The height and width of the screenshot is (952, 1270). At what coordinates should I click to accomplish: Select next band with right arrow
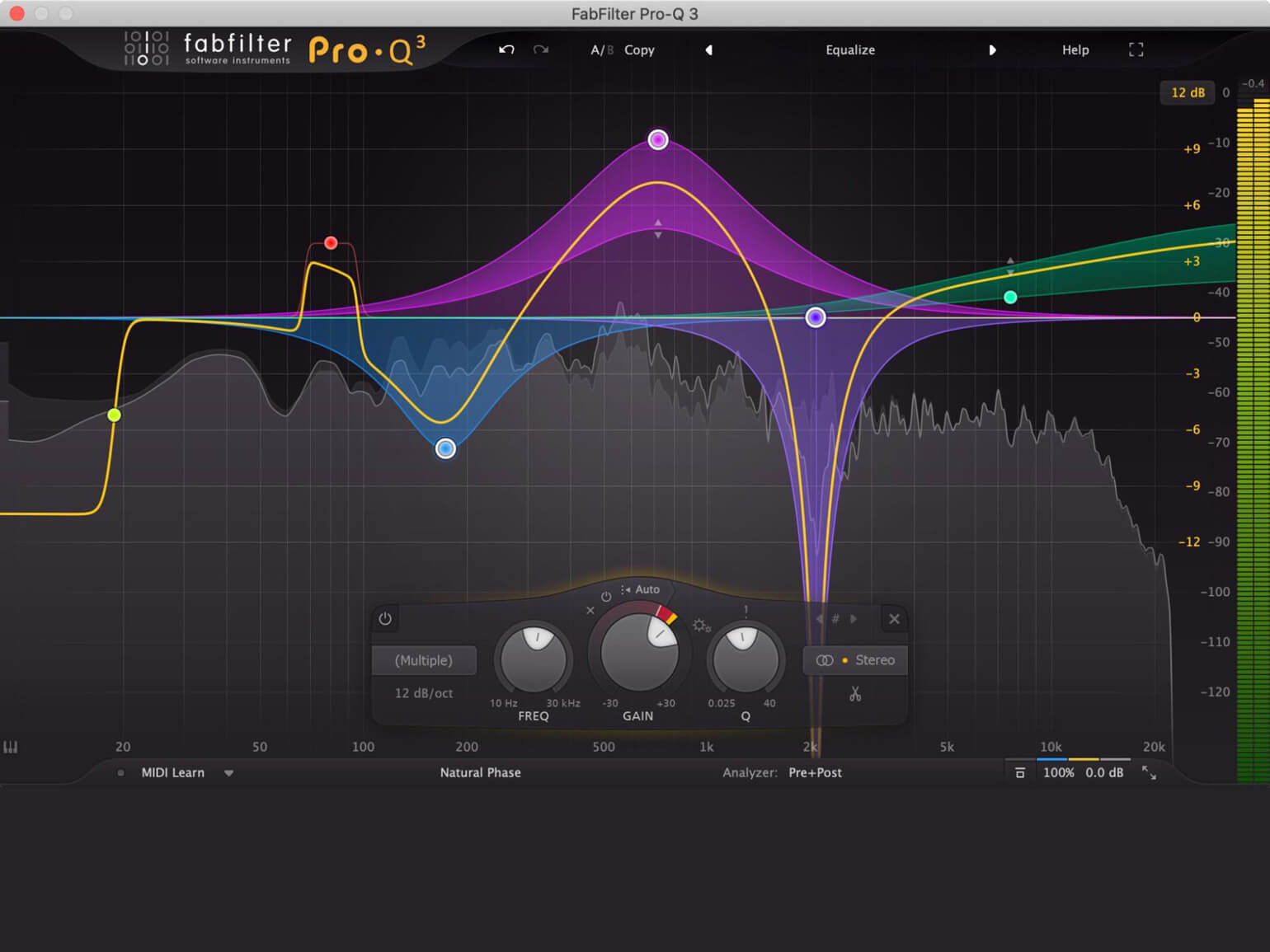[x=854, y=618]
